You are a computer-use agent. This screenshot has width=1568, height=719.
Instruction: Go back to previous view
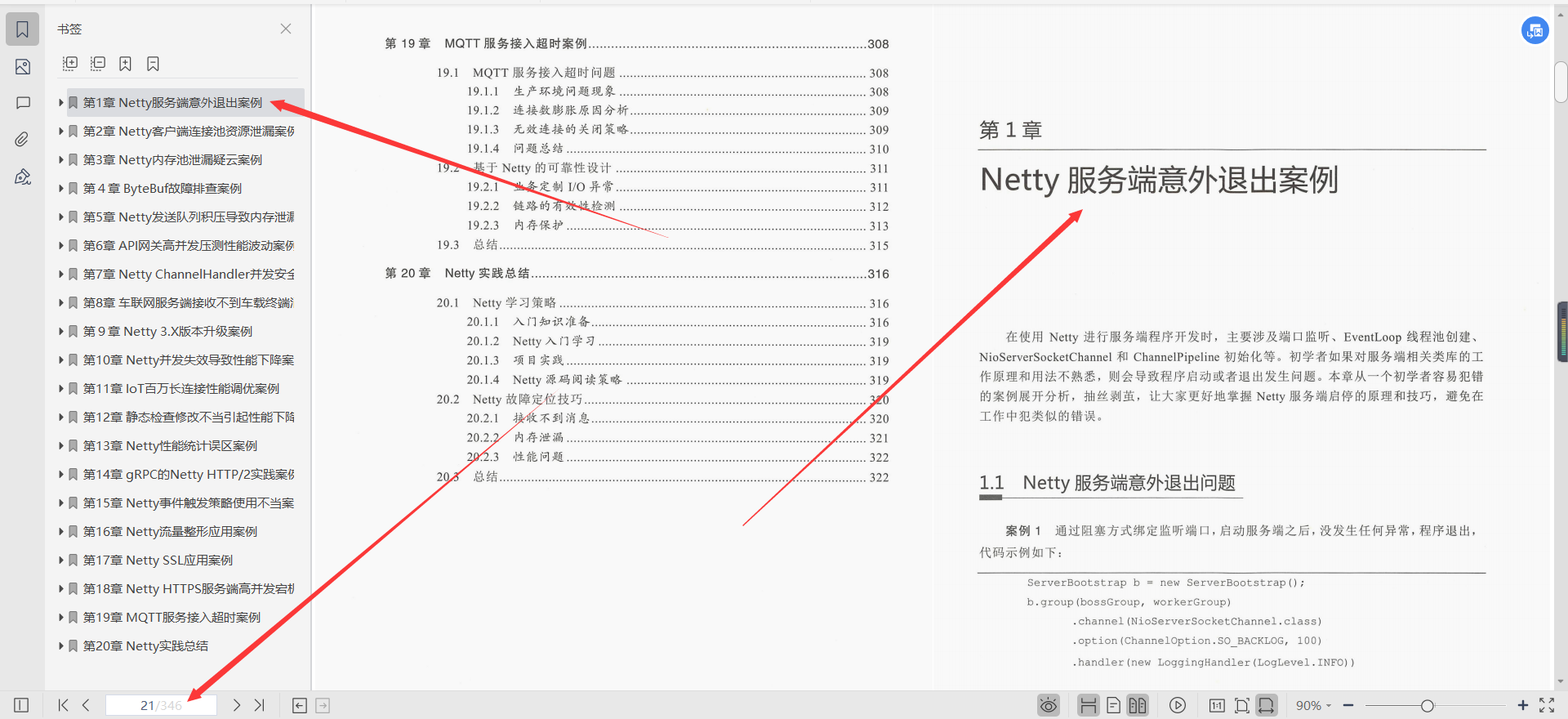tap(300, 706)
